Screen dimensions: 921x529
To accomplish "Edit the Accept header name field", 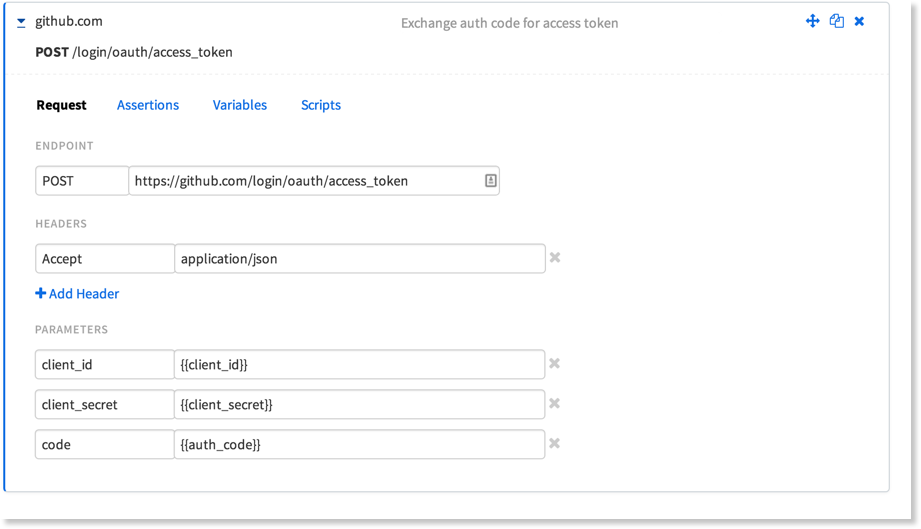I will (105, 259).
